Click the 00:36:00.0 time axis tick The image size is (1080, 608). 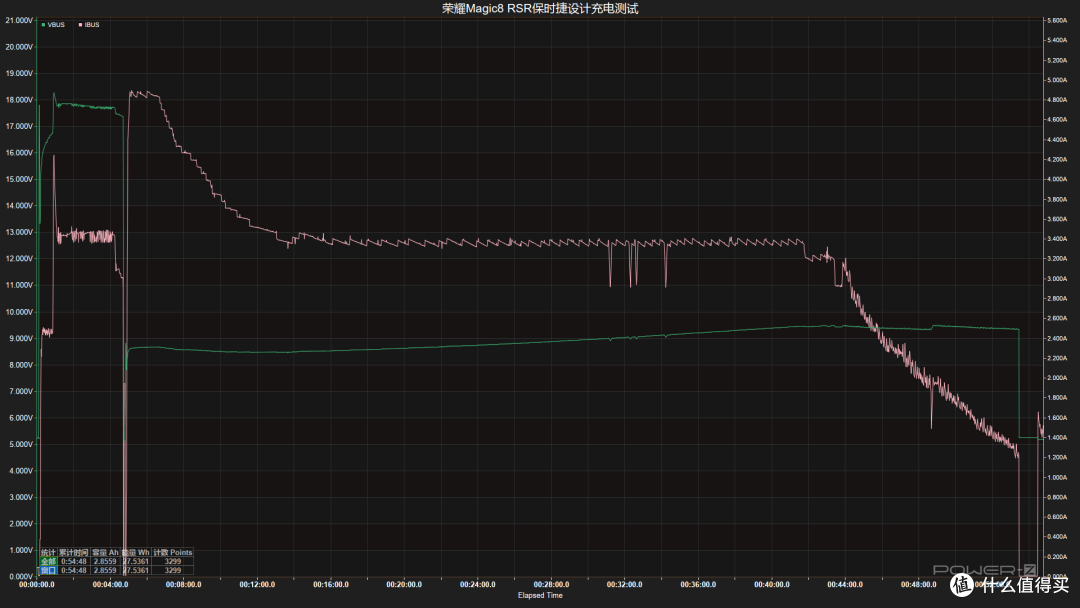click(698, 585)
